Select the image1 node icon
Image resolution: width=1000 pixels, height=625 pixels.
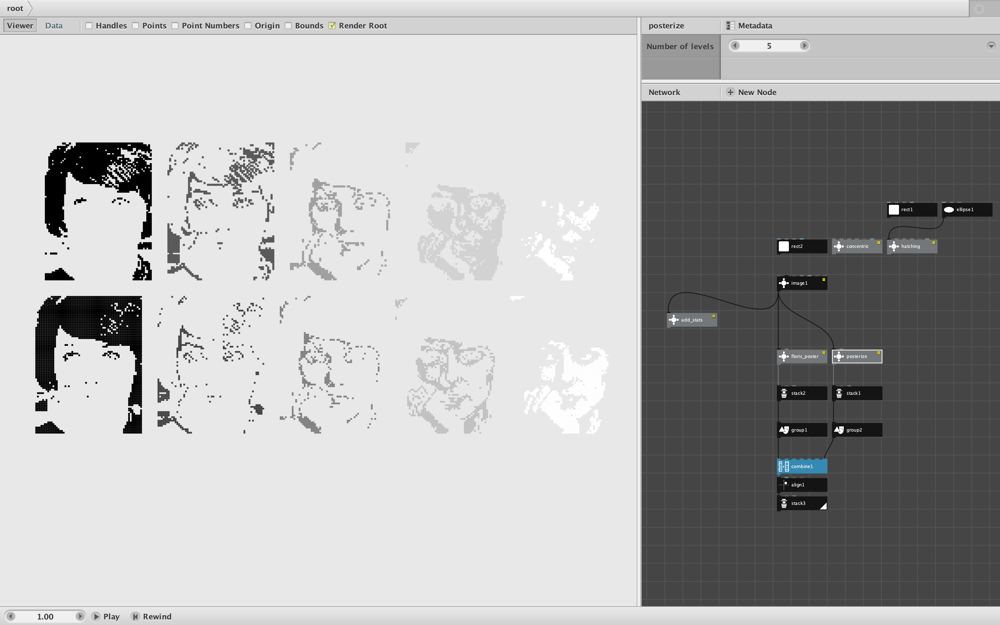point(784,283)
